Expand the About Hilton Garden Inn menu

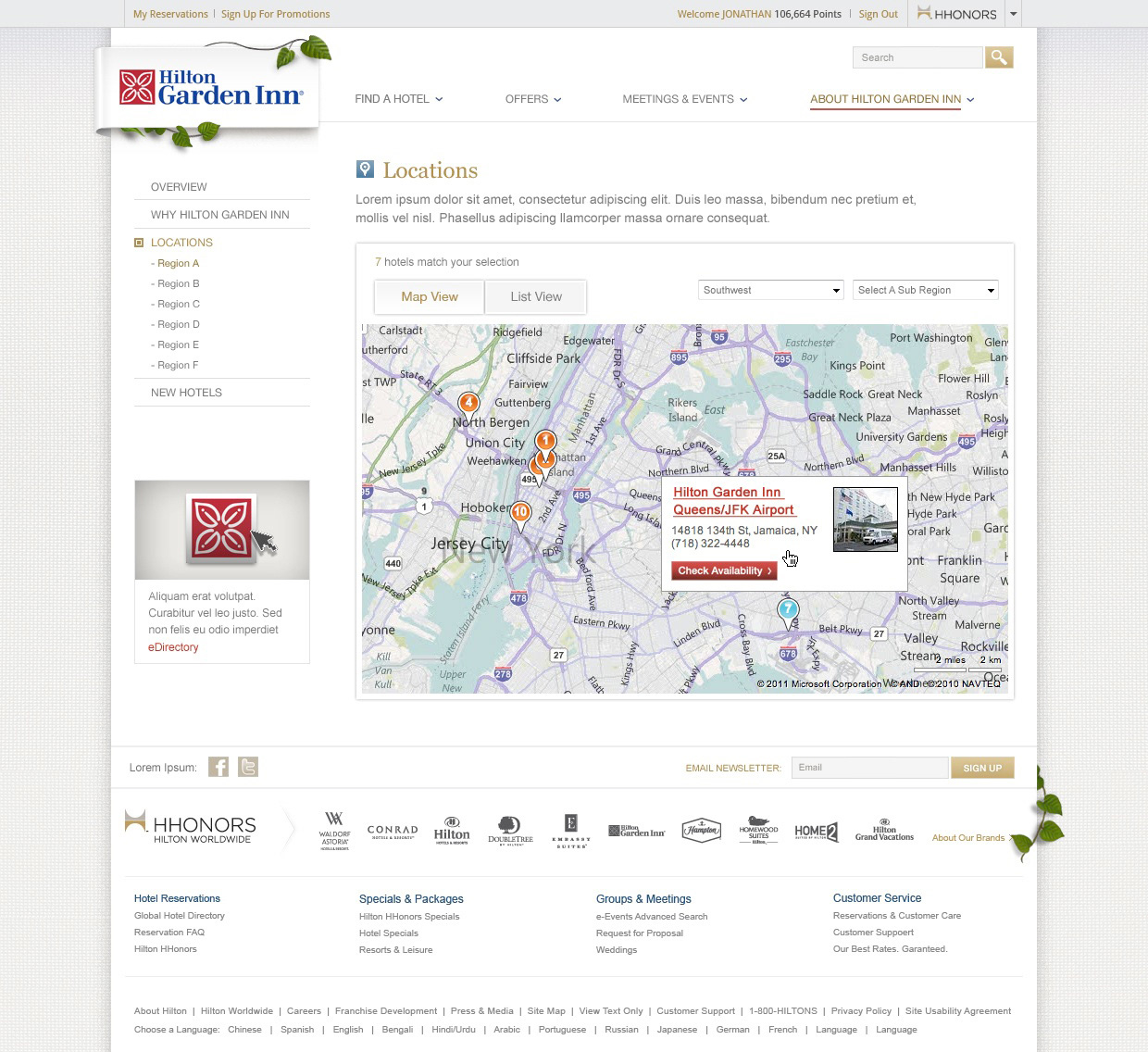[892, 99]
